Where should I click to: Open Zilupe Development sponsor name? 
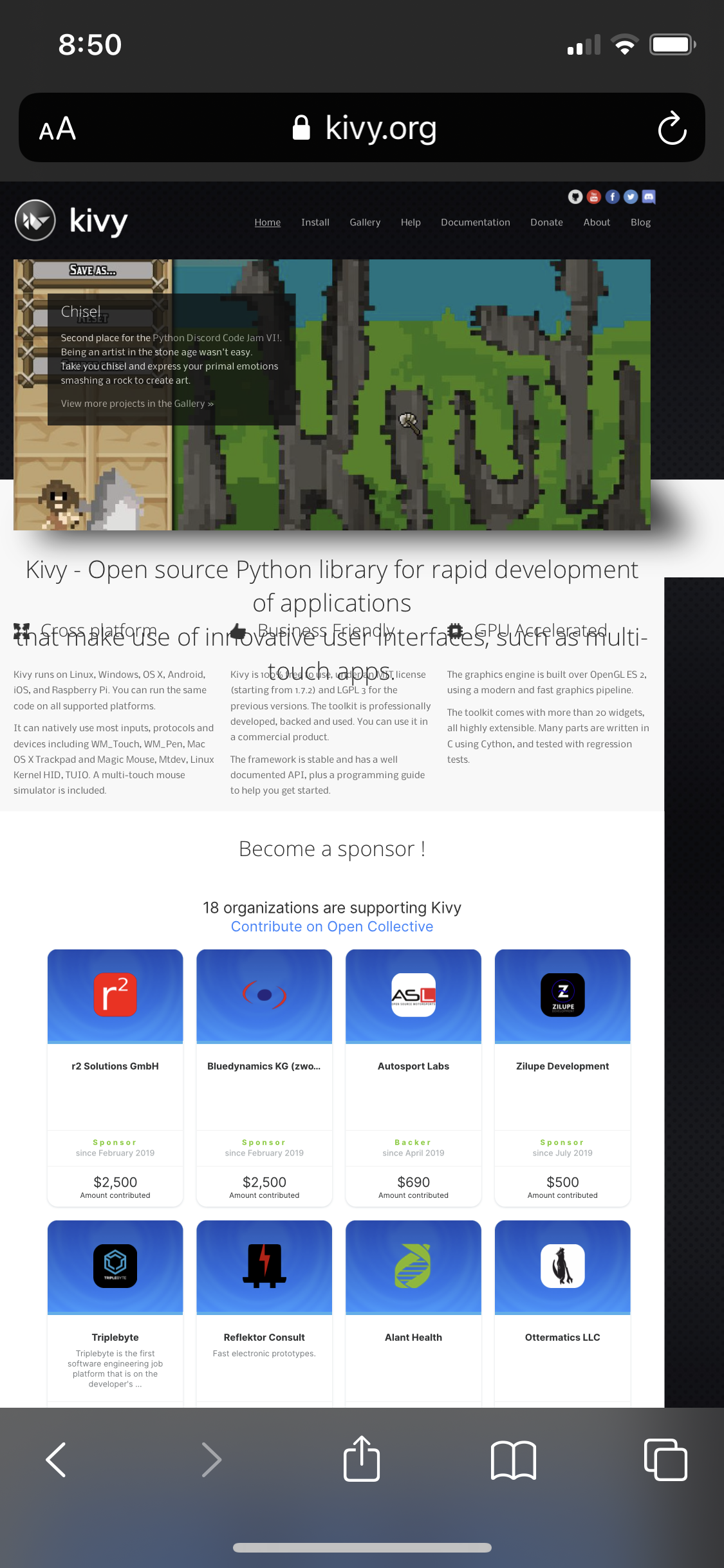click(x=562, y=1066)
